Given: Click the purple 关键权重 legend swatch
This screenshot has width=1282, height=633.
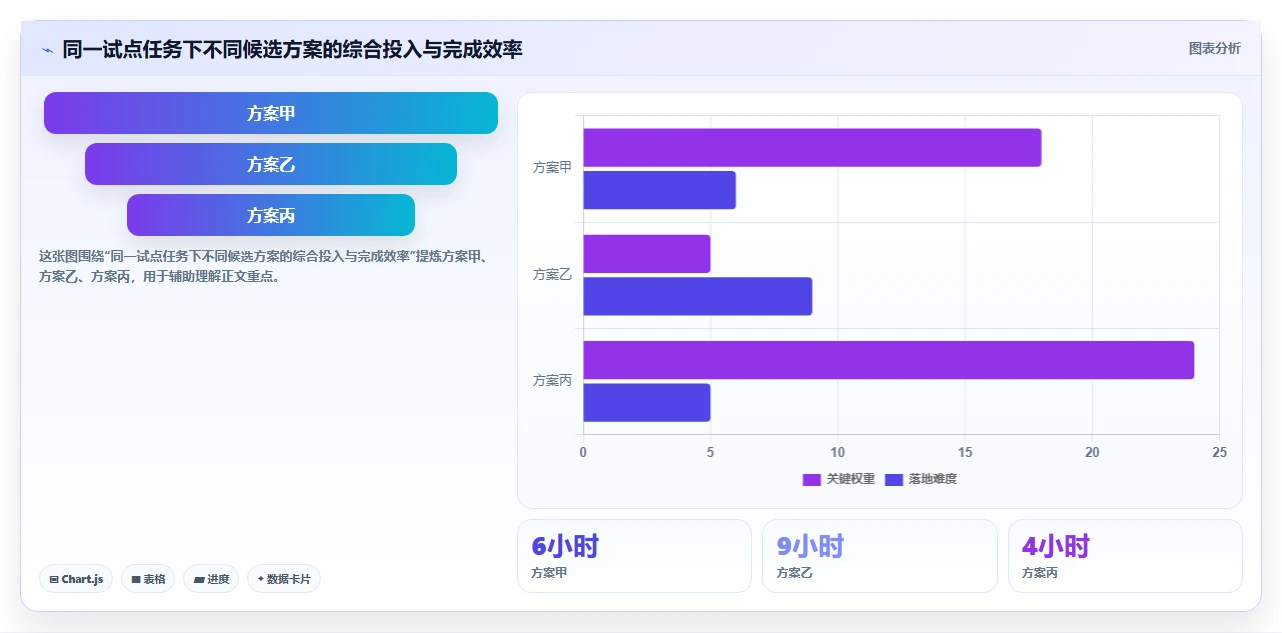Looking at the screenshot, I should pyautogui.click(x=812, y=480).
